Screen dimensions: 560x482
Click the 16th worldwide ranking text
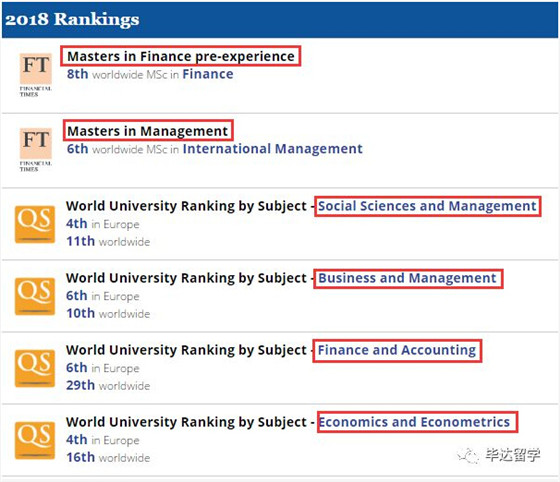[108, 457]
